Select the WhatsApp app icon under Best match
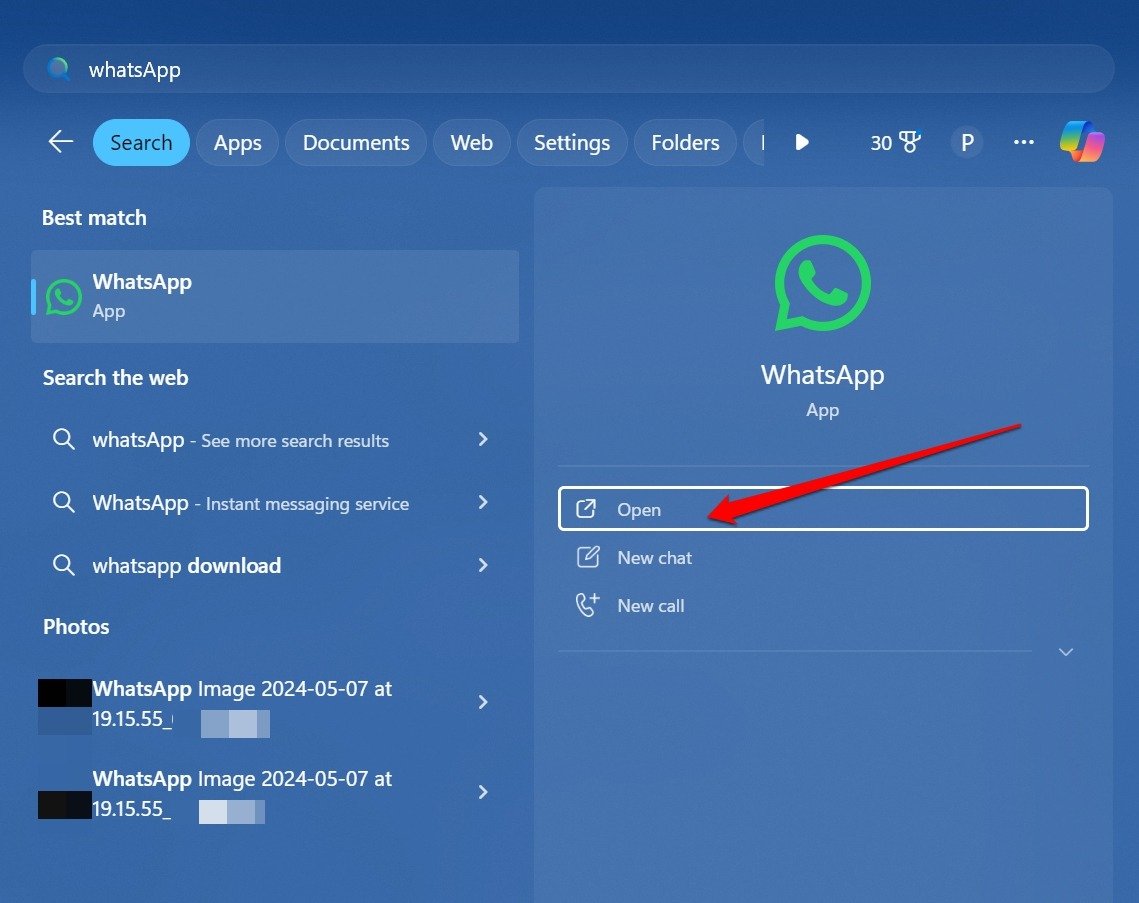This screenshot has height=903, width=1139. click(x=64, y=296)
